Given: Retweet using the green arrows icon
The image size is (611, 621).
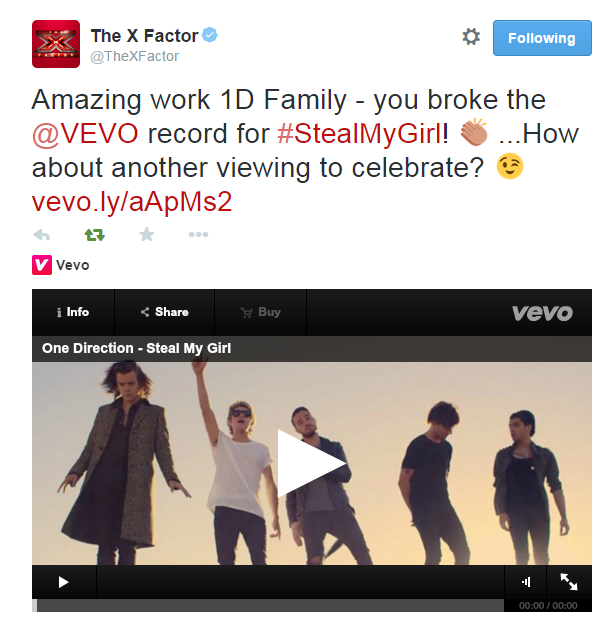Looking at the screenshot, I should (95, 234).
